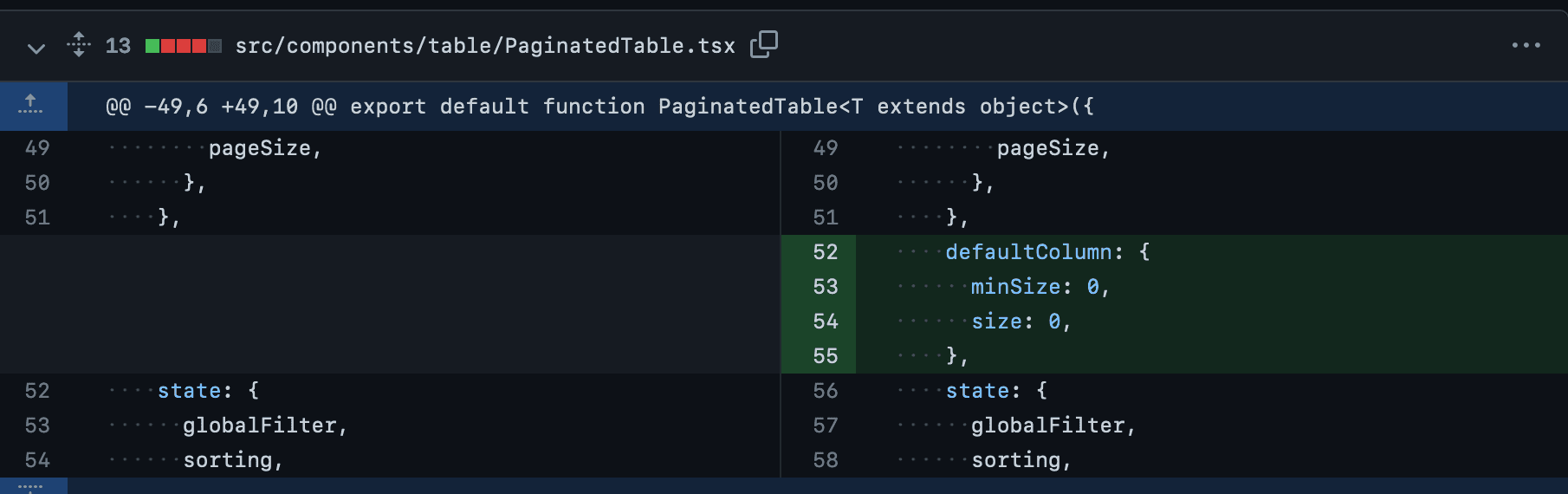Click the defaultColumn: { added line

[1047, 252]
